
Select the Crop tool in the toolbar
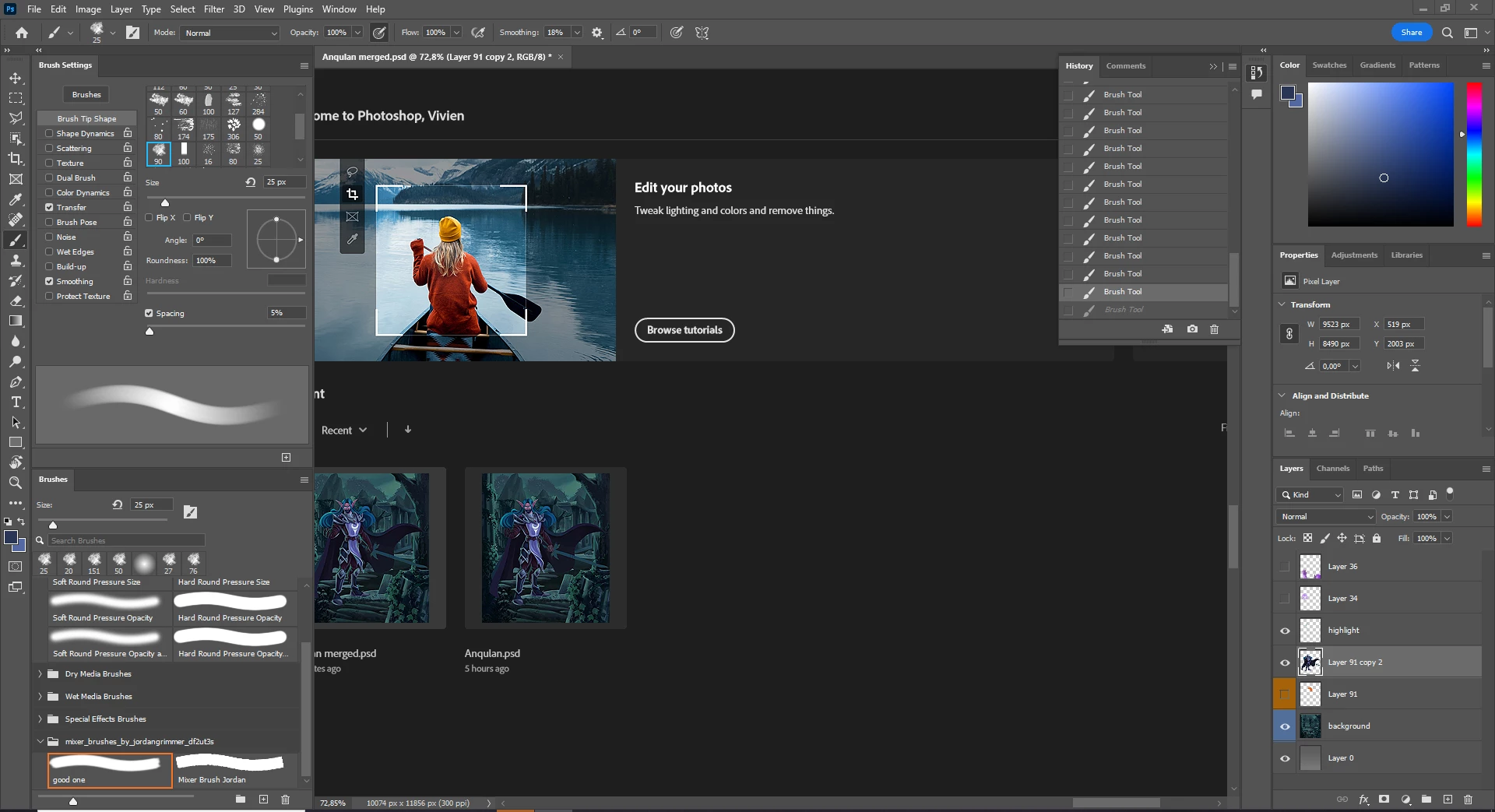[16, 159]
